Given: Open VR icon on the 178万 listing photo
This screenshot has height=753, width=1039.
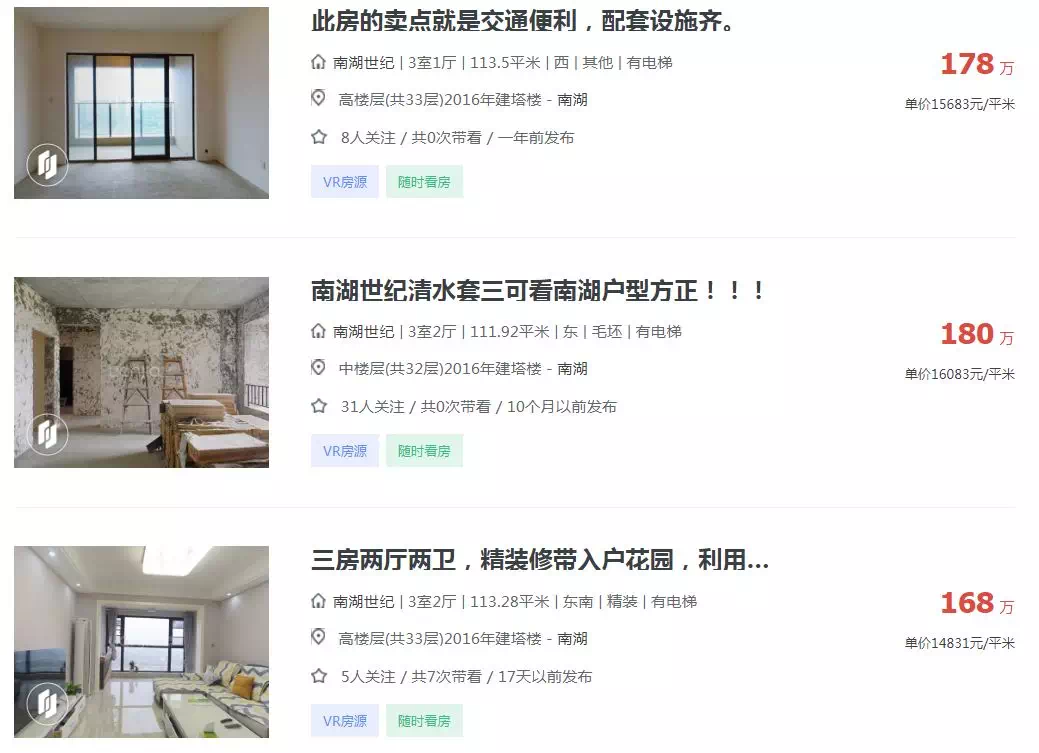Looking at the screenshot, I should pos(47,164).
